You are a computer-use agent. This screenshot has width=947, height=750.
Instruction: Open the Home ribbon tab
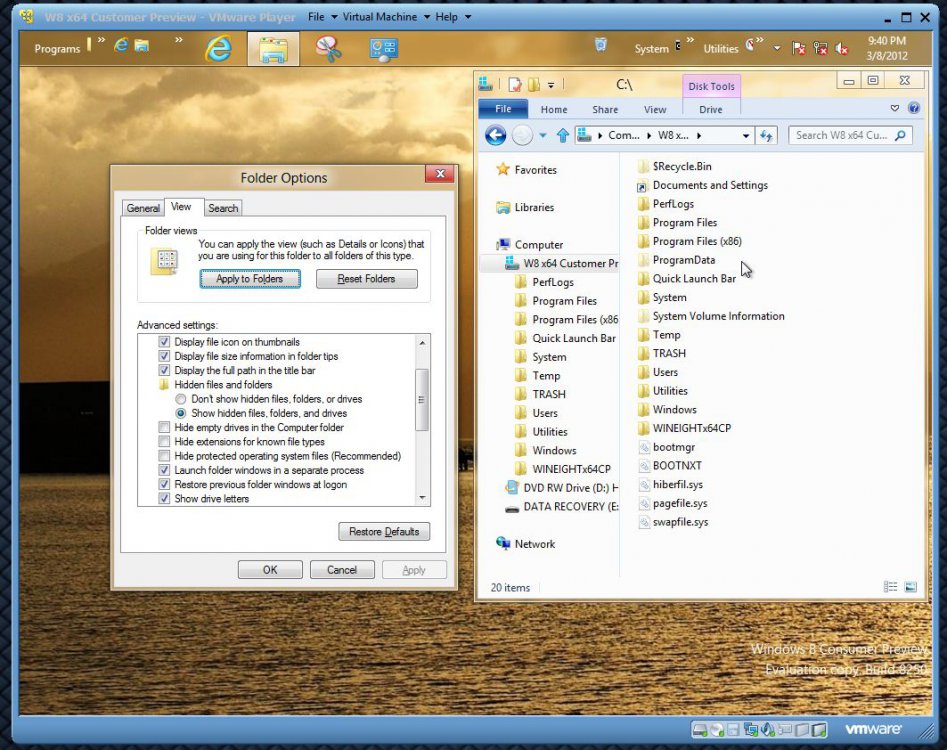click(x=554, y=109)
